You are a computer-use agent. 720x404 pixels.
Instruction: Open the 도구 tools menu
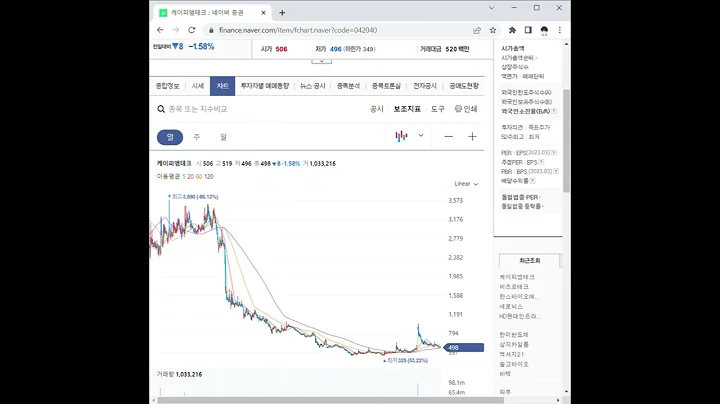[x=438, y=109]
